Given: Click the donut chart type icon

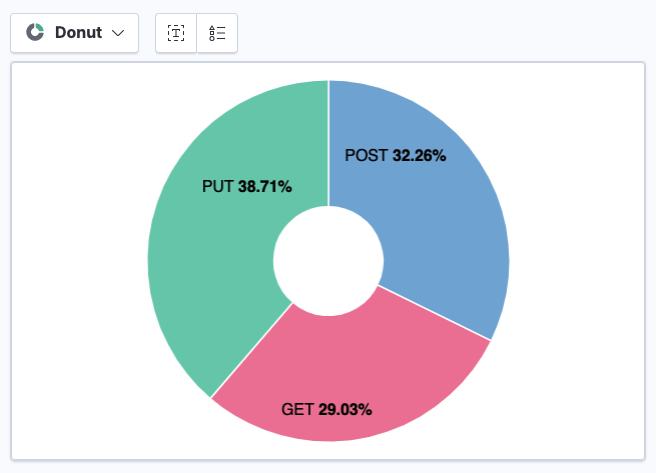Looking at the screenshot, I should click(x=35, y=32).
